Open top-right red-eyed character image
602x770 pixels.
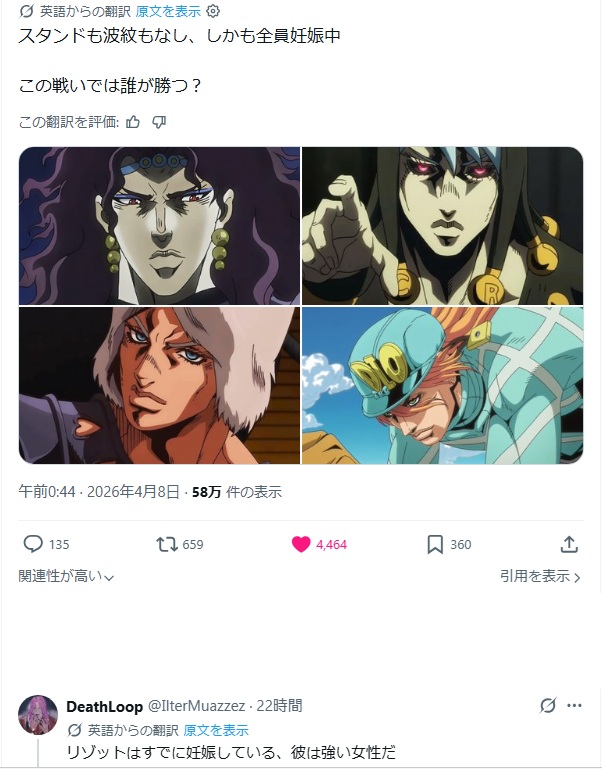click(442, 226)
